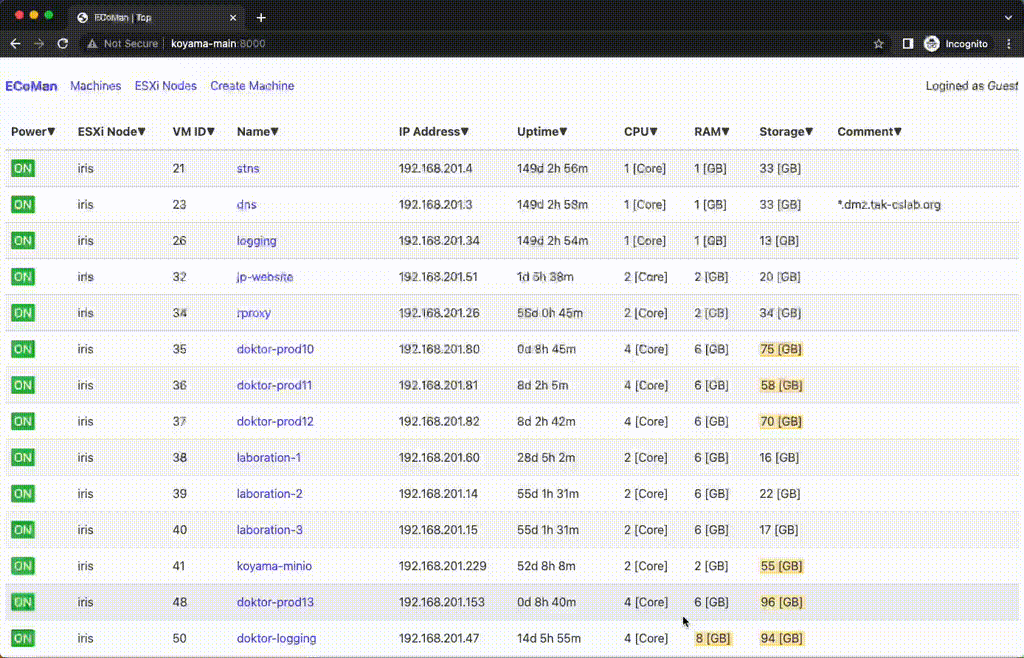Screen dimensions: 1024x658
Task: Click the Logined as Guest text
Action: pos(971,86)
